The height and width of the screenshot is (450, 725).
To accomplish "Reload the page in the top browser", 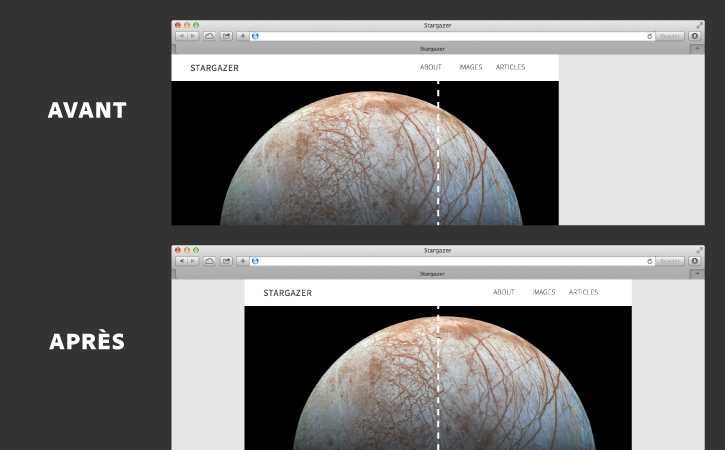I will click(650, 36).
